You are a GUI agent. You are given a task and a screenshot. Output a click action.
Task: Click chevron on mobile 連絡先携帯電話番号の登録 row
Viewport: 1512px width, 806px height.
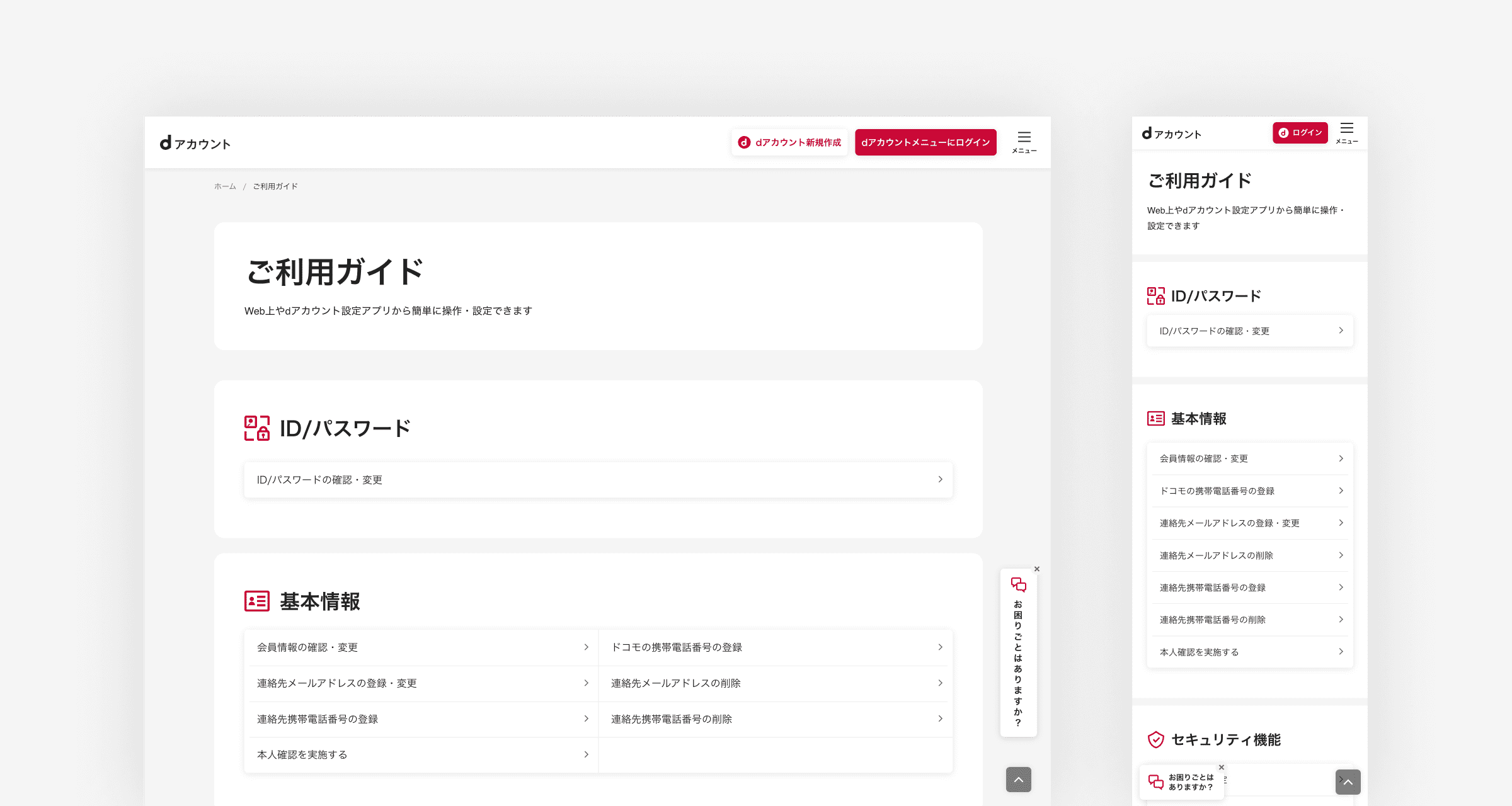(1341, 587)
